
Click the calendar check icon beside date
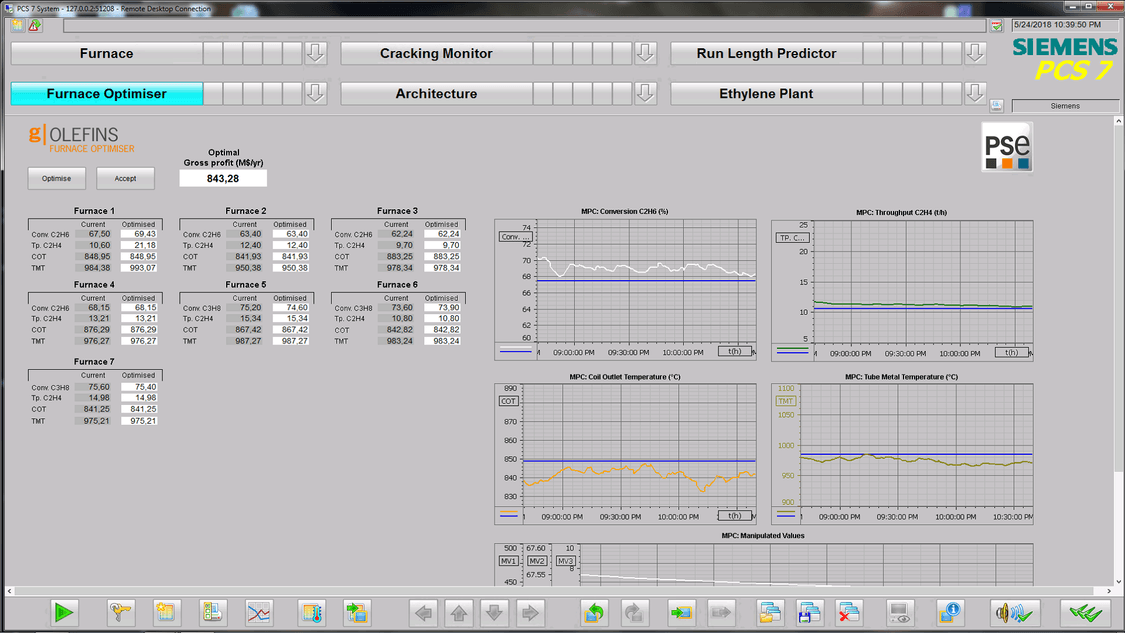pos(997,26)
